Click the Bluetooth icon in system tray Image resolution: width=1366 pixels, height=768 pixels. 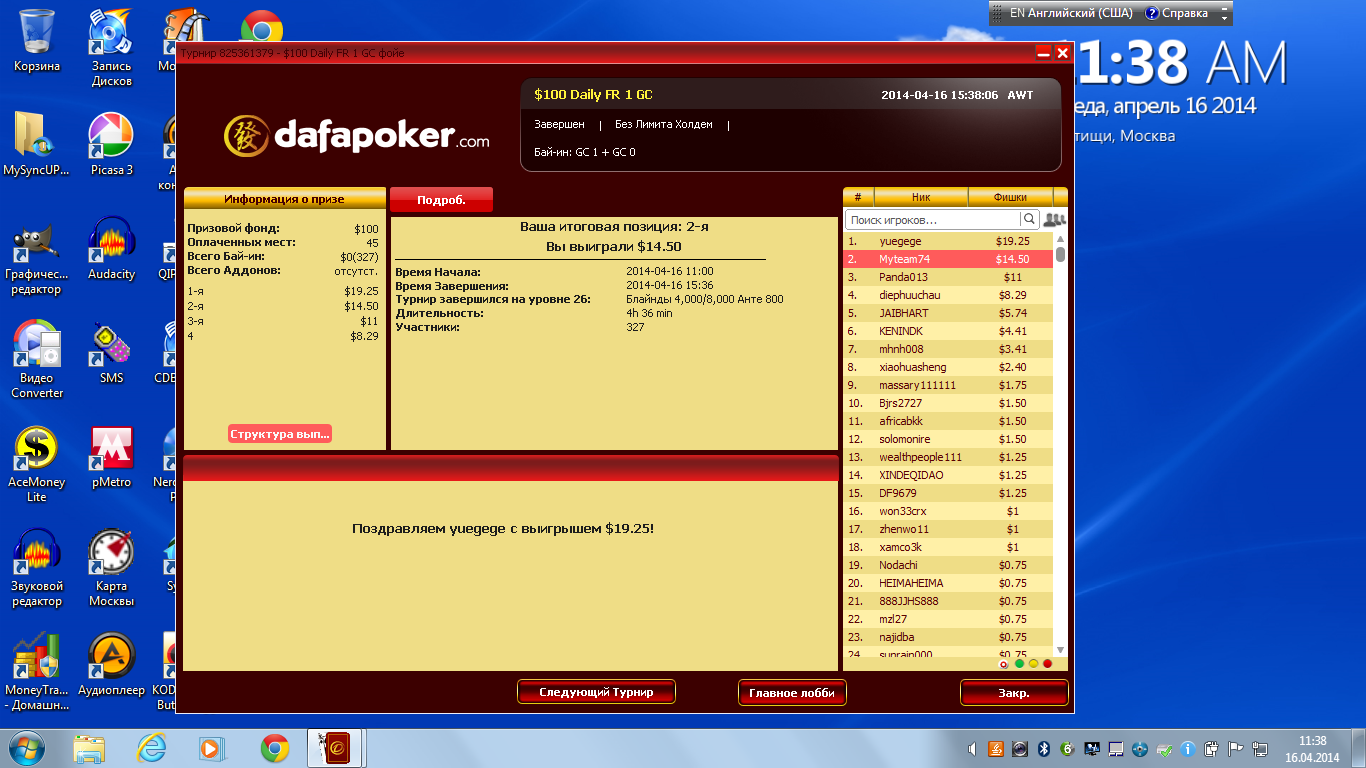pos(1042,748)
